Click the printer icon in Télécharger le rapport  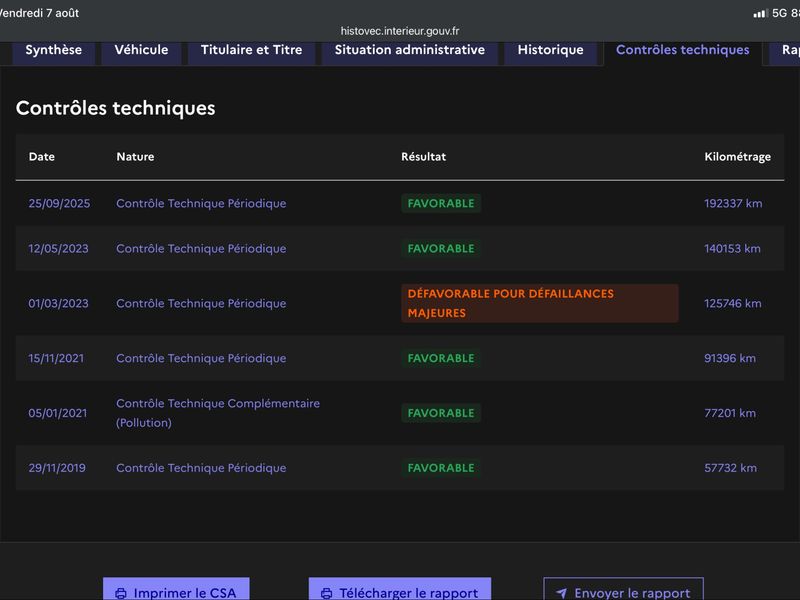[x=327, y=593]
